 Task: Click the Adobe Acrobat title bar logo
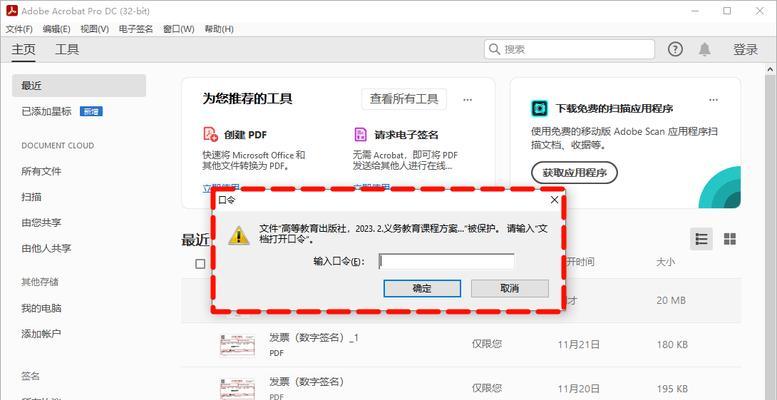point(12,10)
